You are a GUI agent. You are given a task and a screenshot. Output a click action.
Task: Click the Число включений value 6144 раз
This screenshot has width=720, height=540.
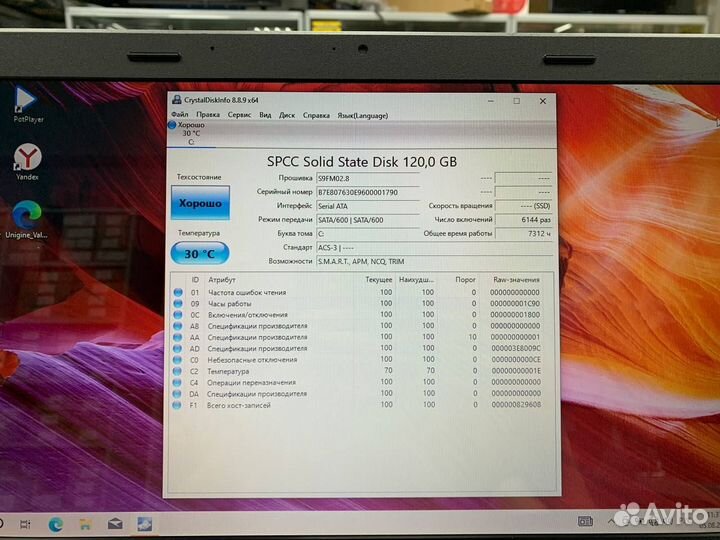pos(524,220)
